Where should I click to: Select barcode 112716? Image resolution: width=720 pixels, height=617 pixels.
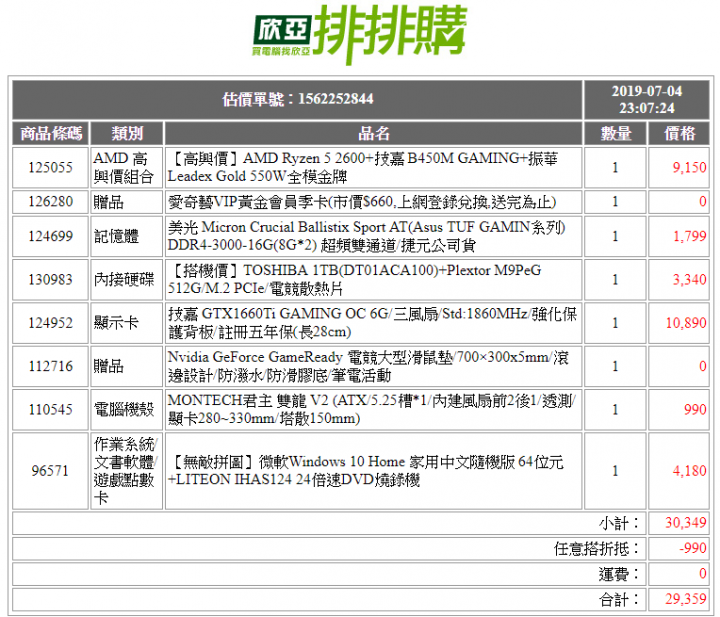click(51, 366)
